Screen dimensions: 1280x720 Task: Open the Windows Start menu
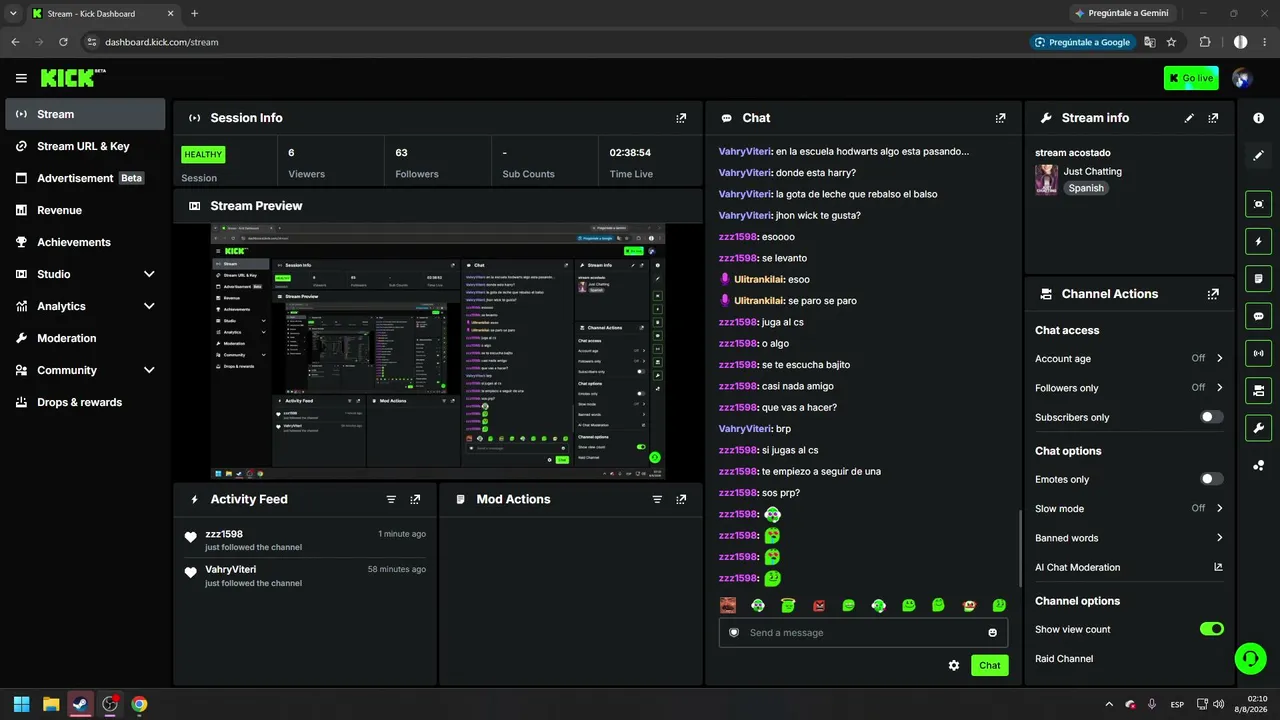point(21,704)
